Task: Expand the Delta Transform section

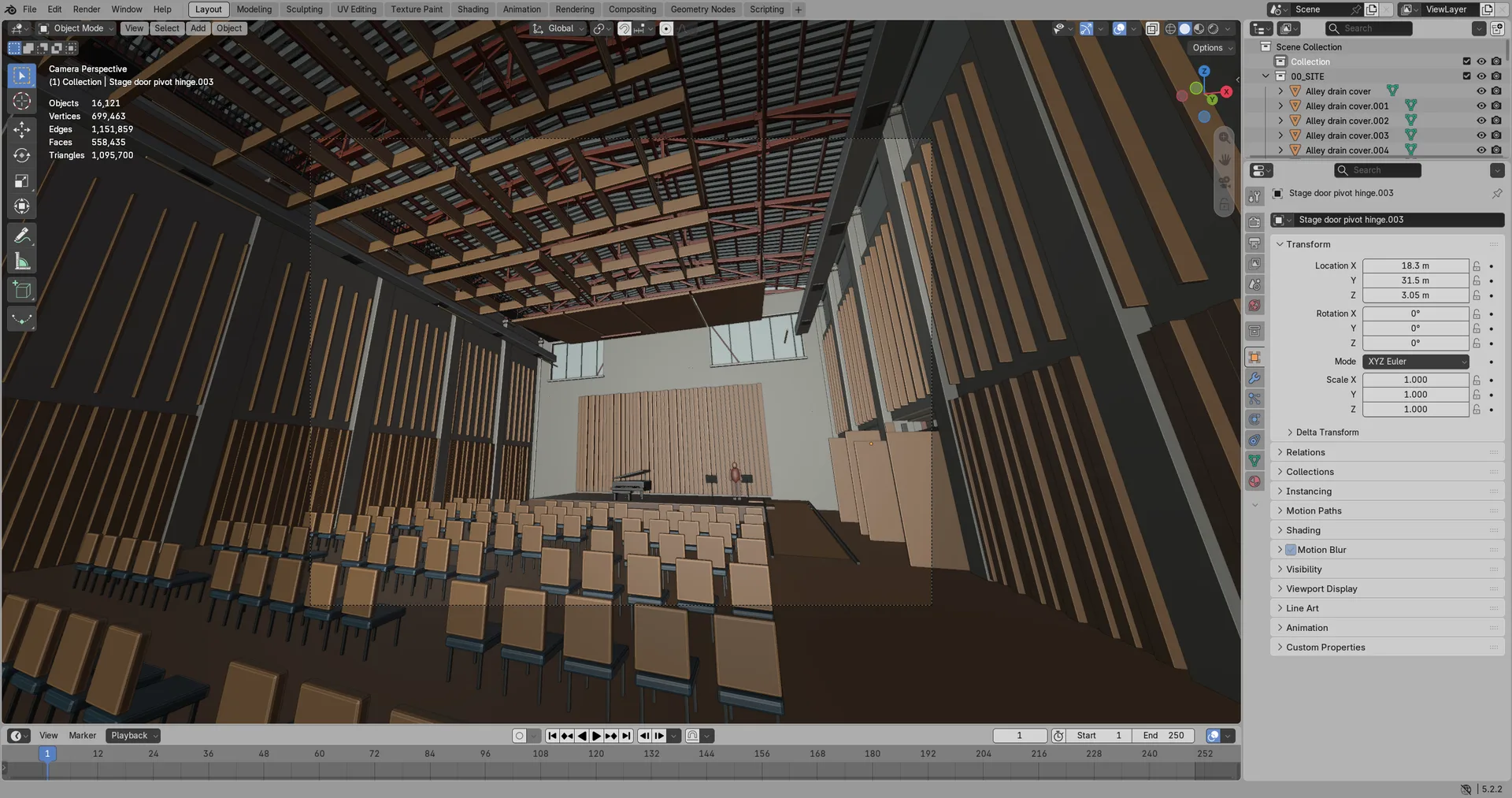Action: [x=1327, y=432]
